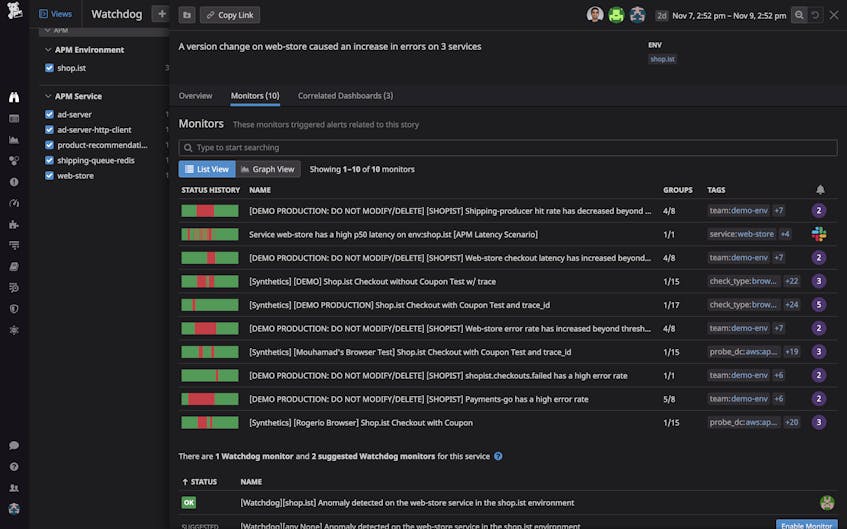Click the add view plus button
The height and width of the screenshot is (529, 847).
point(161,14)
